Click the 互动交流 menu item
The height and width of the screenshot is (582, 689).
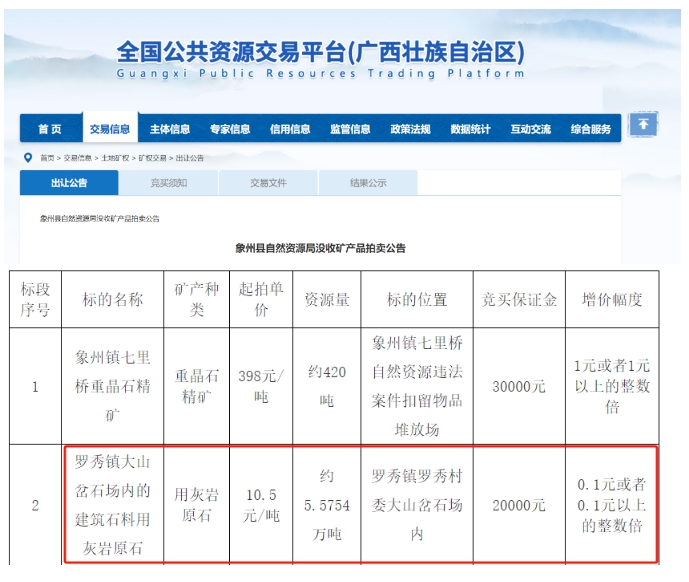[530, 129]
